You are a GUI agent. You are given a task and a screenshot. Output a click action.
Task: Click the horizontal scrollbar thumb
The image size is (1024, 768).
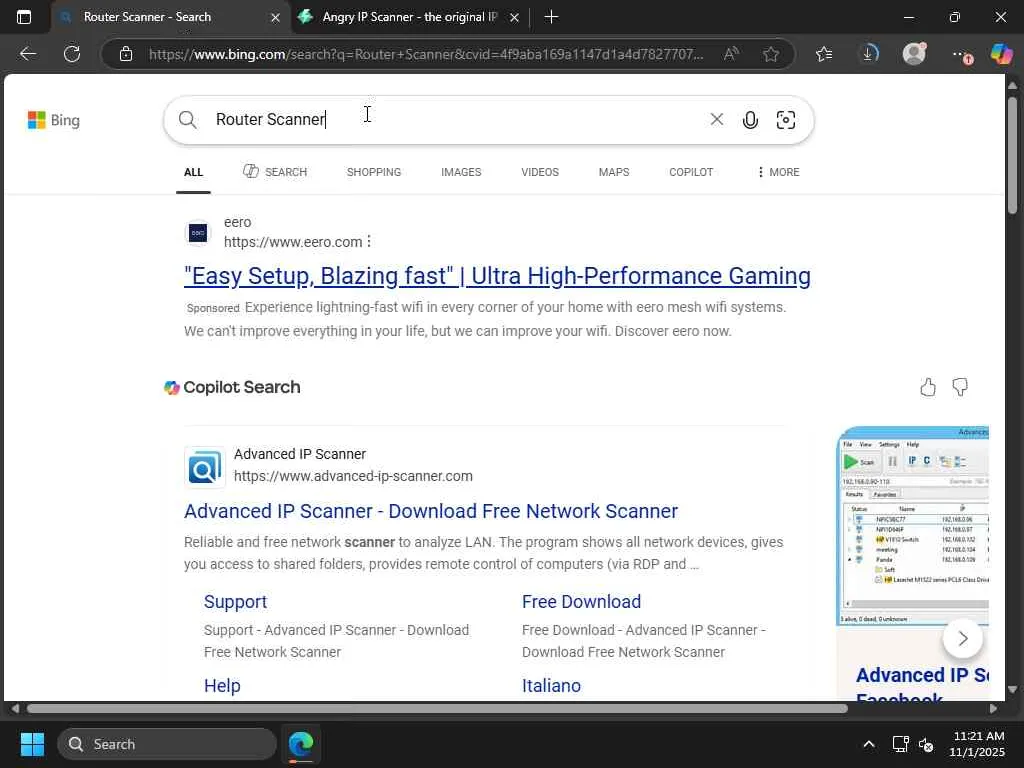pos(437,709)
